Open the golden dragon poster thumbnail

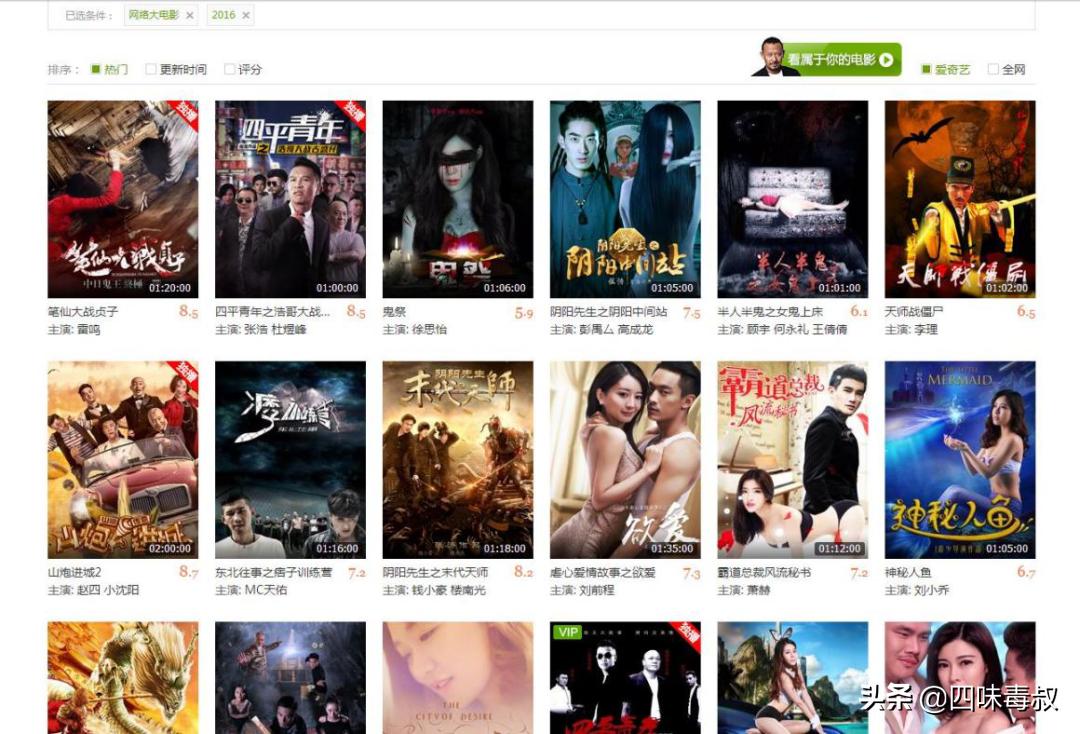click(x=123, y=678)
